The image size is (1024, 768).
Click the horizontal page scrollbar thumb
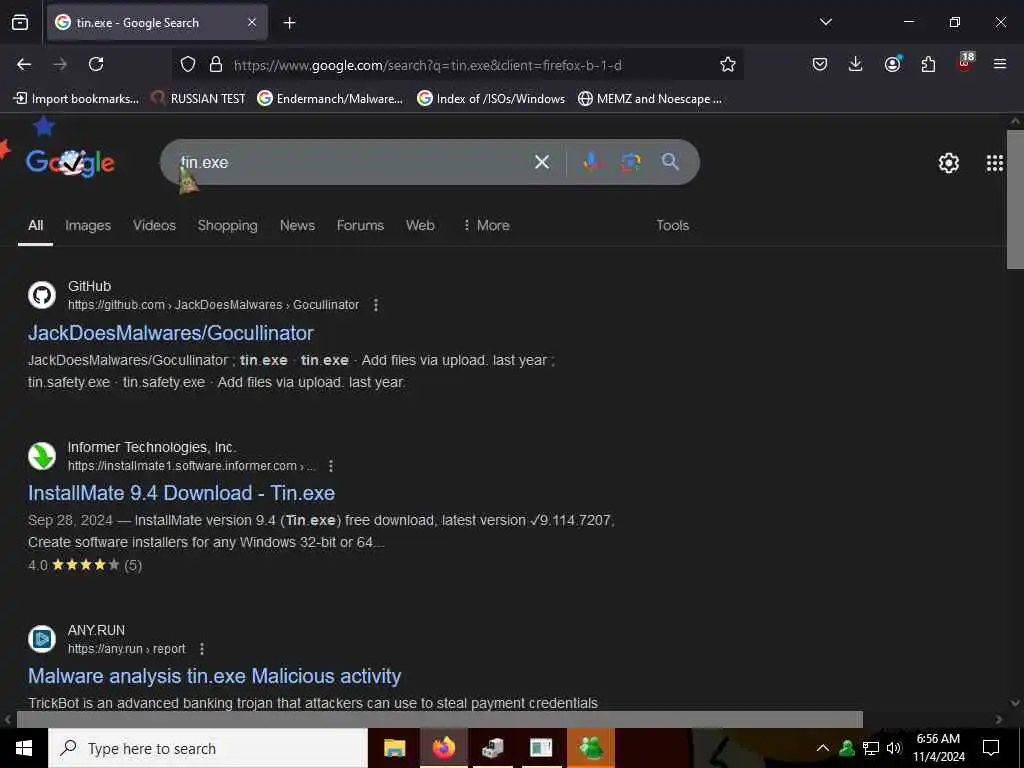(440, 719)
